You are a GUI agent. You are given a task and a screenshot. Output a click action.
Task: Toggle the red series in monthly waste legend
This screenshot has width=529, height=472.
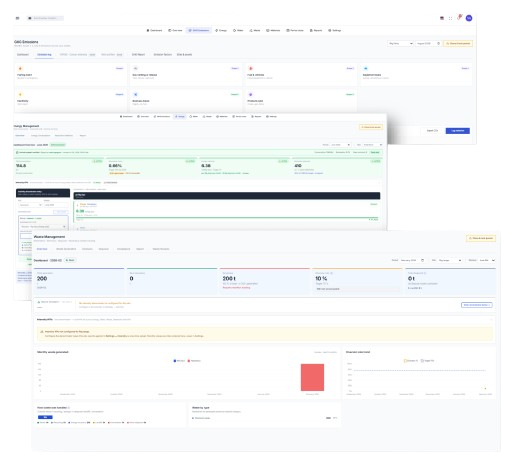(189, 361)
